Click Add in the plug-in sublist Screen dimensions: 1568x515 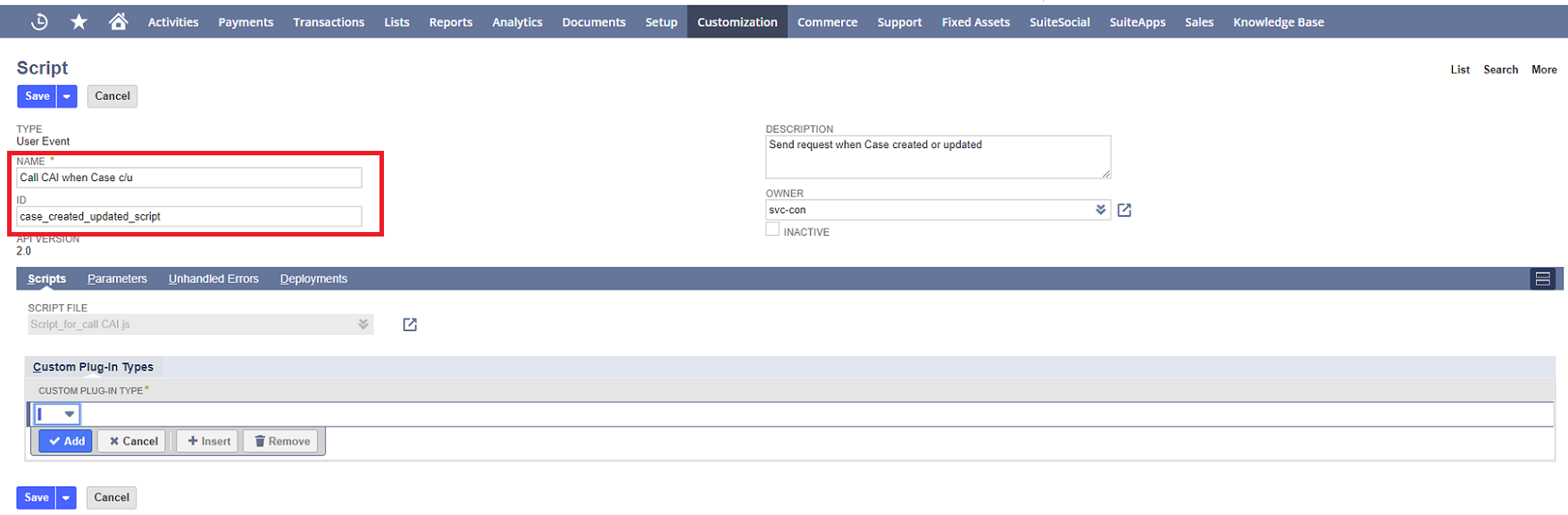66,441
